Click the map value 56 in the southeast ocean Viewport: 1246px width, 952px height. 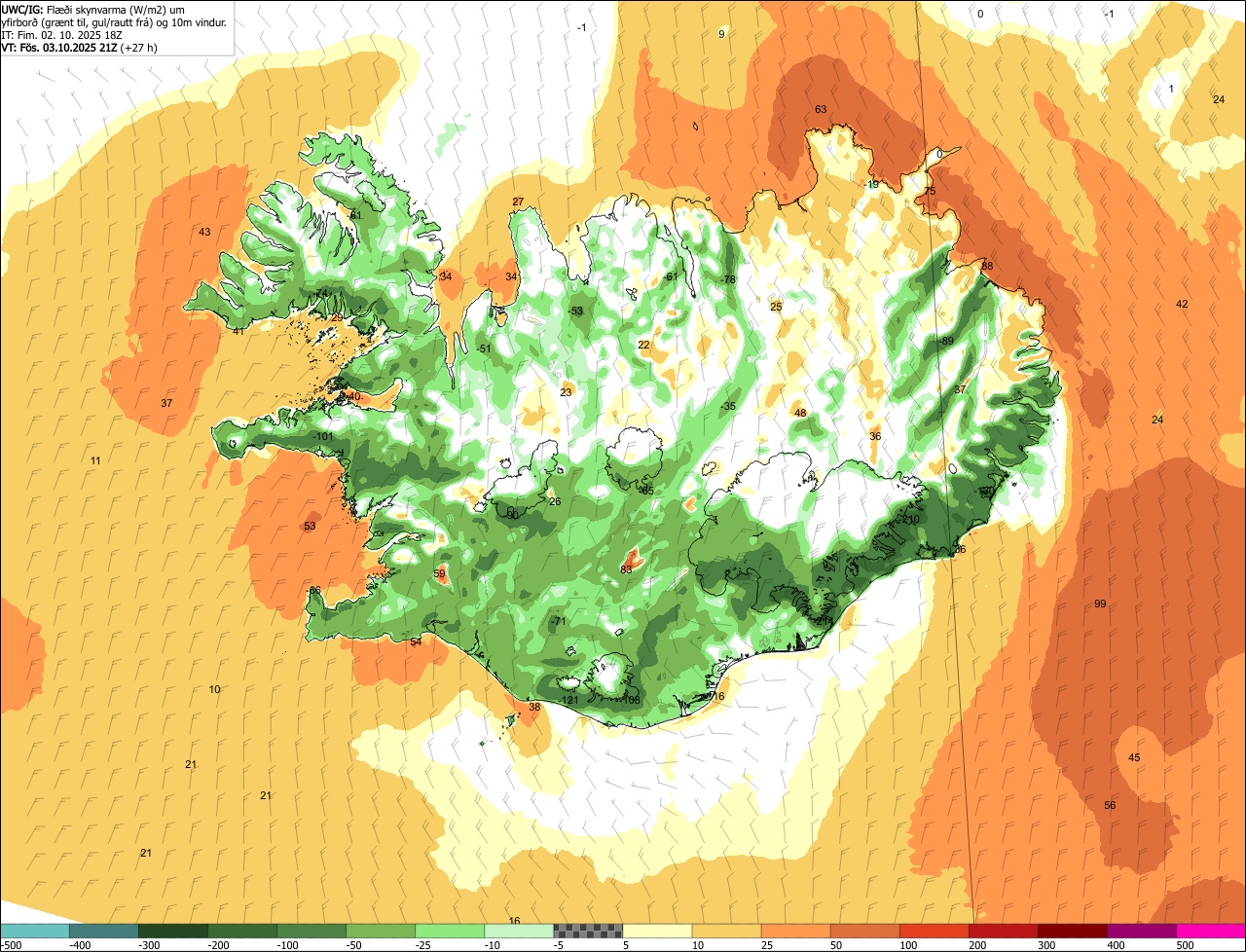[x=1110, y=806]
